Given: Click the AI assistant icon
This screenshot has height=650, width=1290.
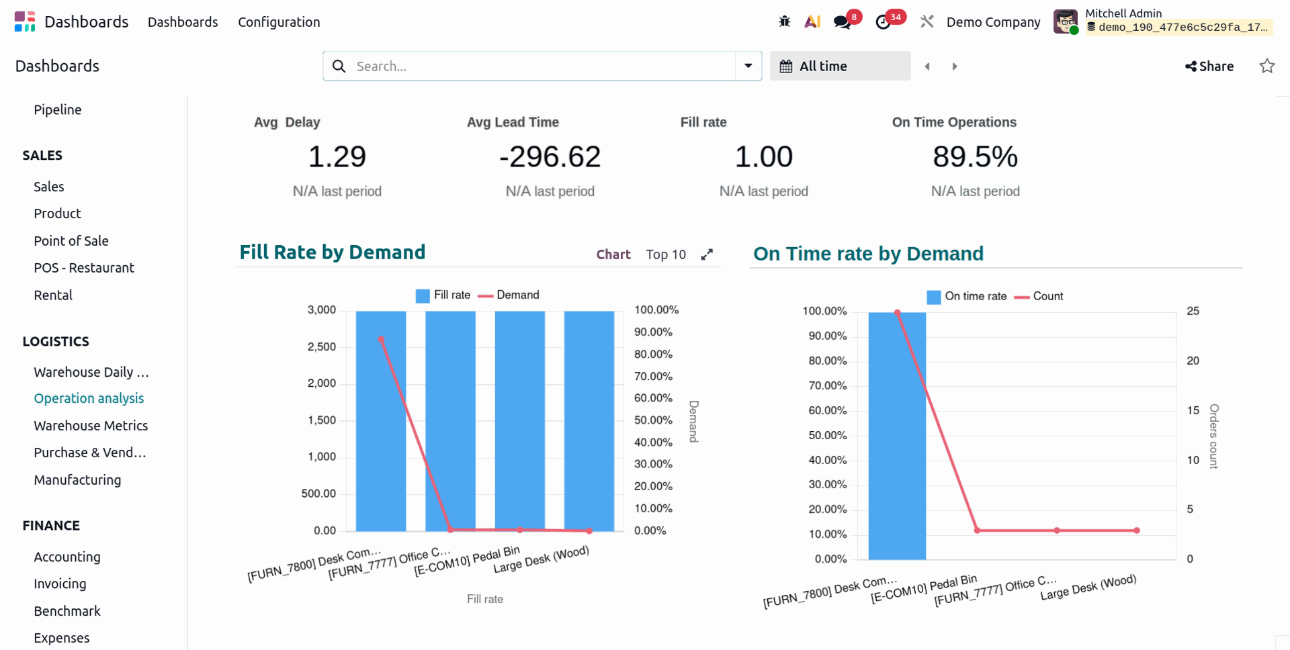Looking at the screenshot, I should click(813, 22).
